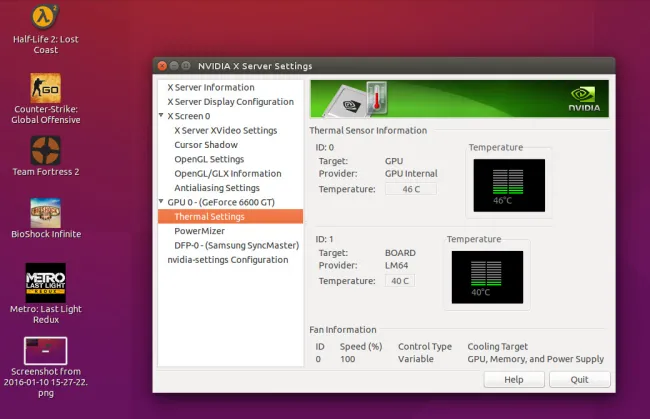Image resolution: width=650 pixels, height=419 pixels.
Task: Click the NVIDIA logo in the banner
Action: (584, 99)
